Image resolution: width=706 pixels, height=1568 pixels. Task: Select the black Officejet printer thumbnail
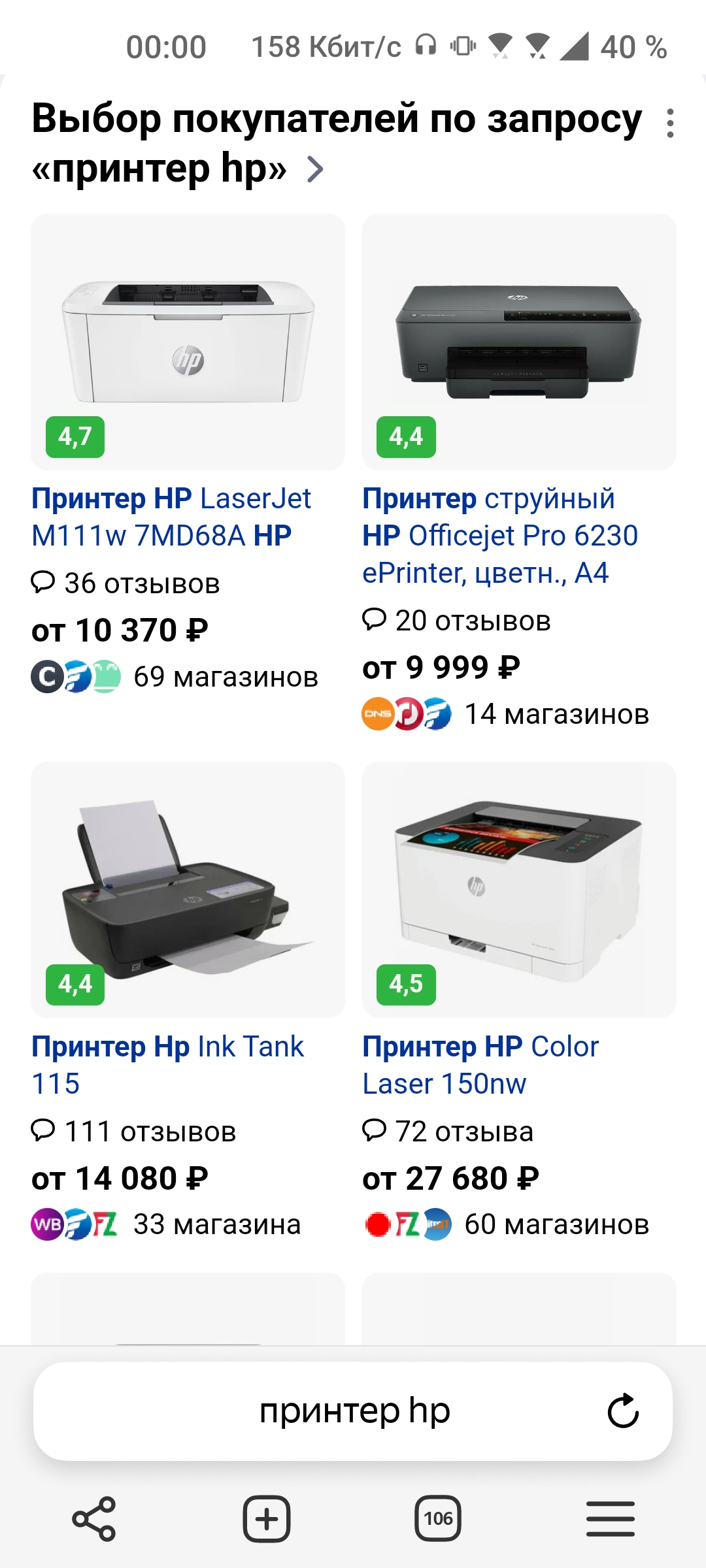pyautogui.click(x=519, y=342)
